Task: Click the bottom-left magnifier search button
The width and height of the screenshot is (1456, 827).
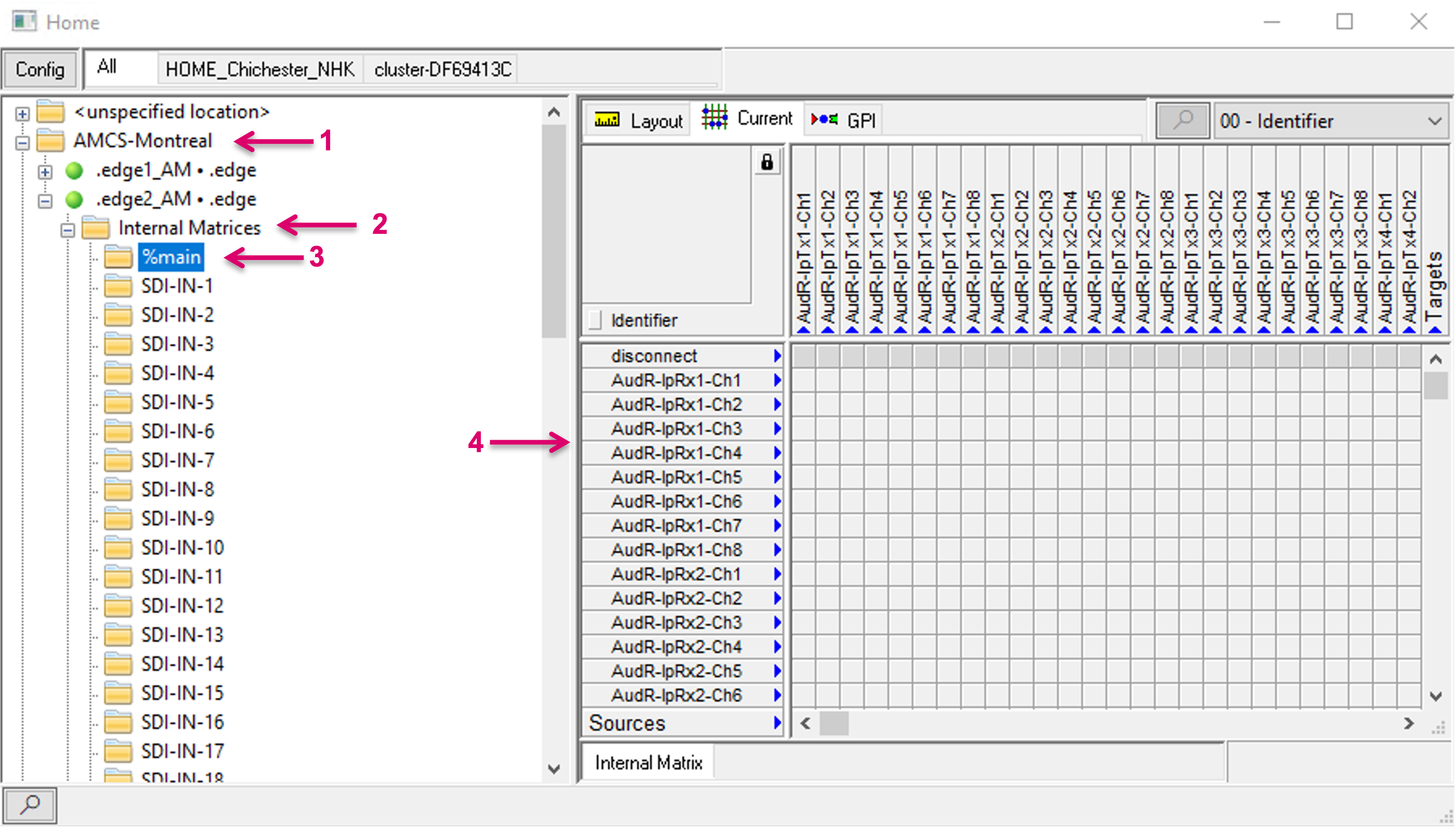Action: [30, 804]
